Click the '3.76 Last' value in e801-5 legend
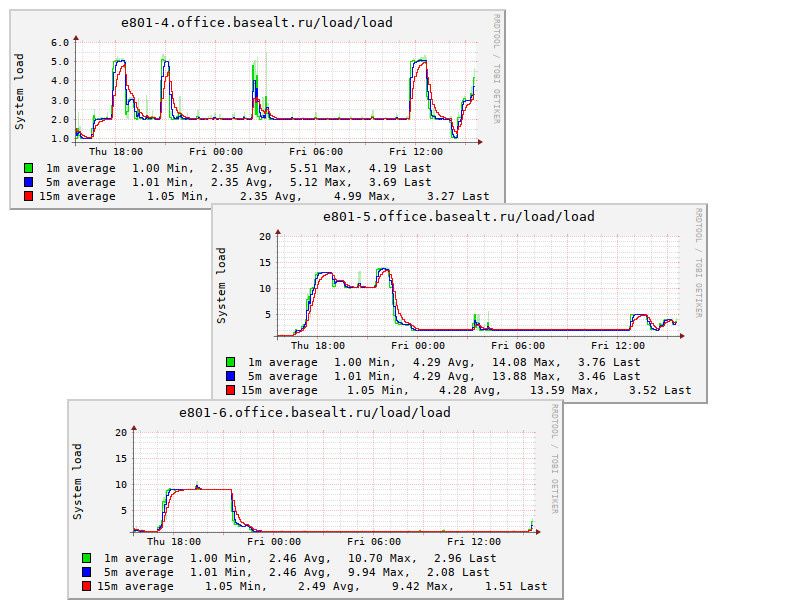Viewport: 800px width, 600px height. click(x=609, y=362)
